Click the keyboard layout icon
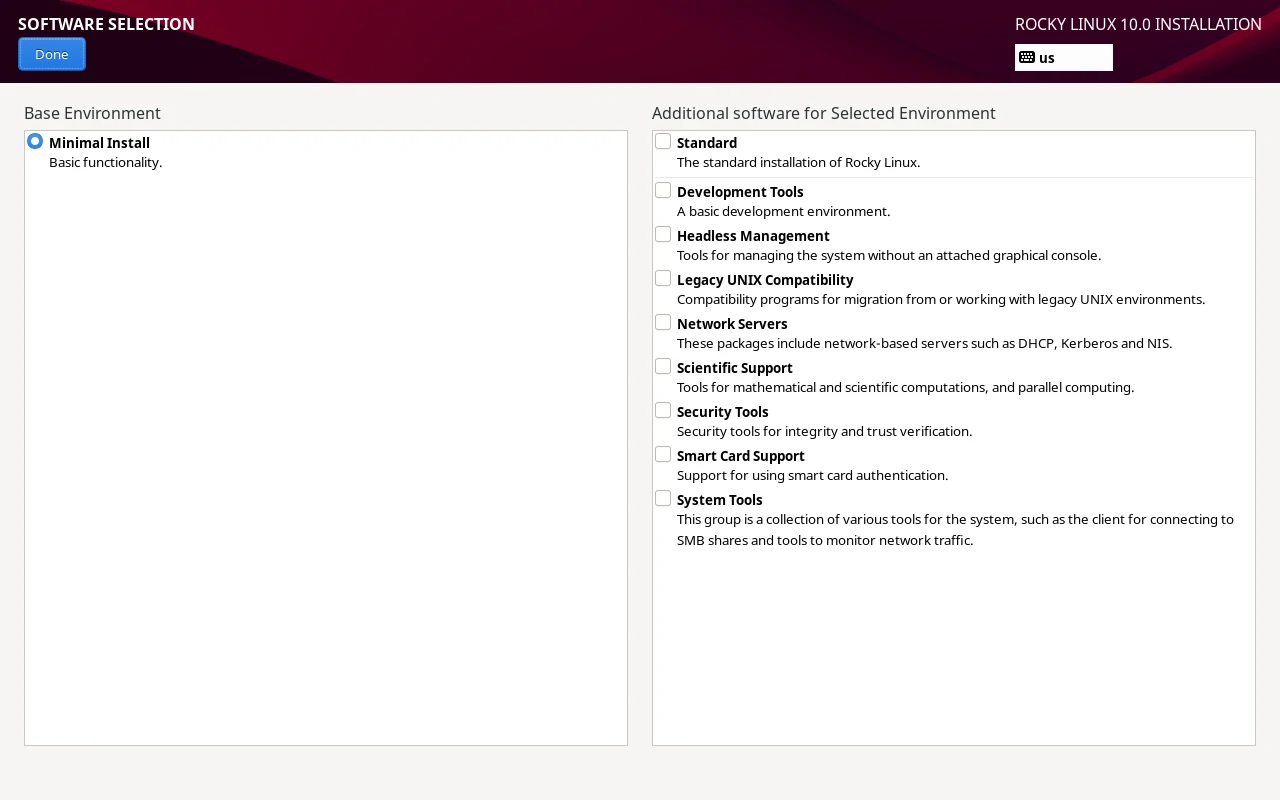This screenshot has height=800, width=1280. tap(1027, 57)
